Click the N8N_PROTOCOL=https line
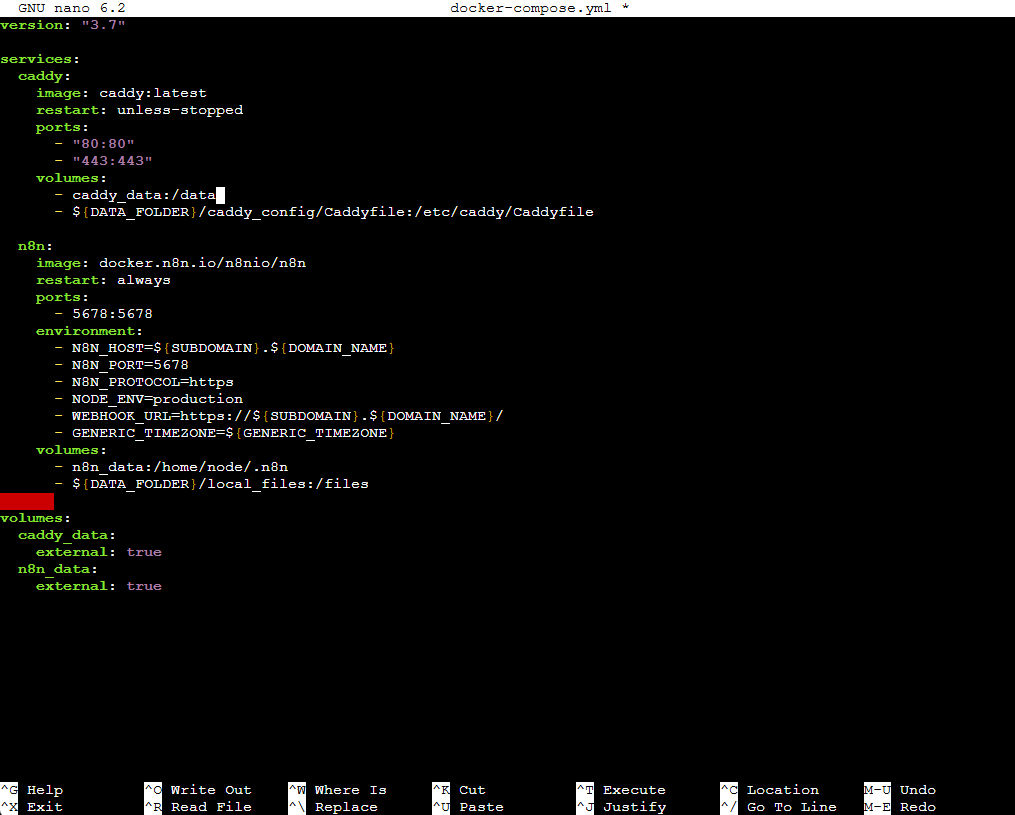 click(x=144, y=382)
